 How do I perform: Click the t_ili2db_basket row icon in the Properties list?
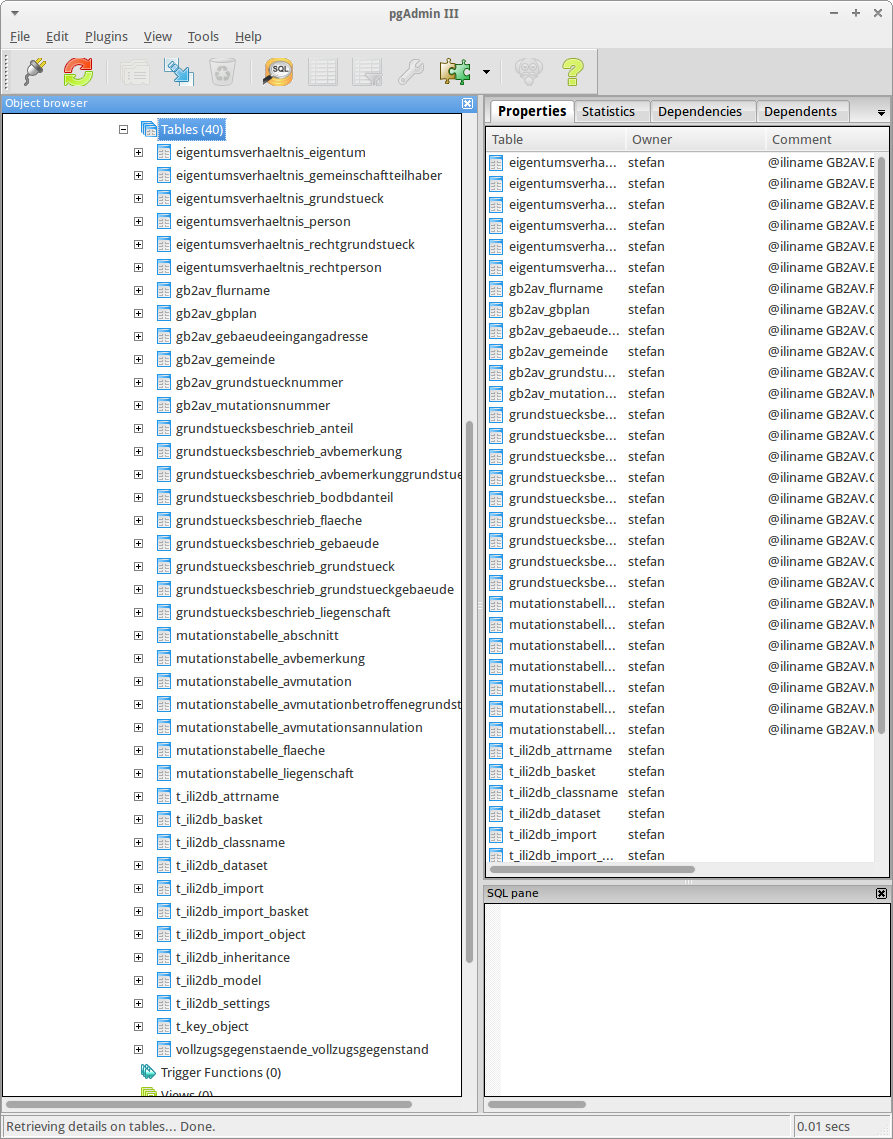point(496,771)
